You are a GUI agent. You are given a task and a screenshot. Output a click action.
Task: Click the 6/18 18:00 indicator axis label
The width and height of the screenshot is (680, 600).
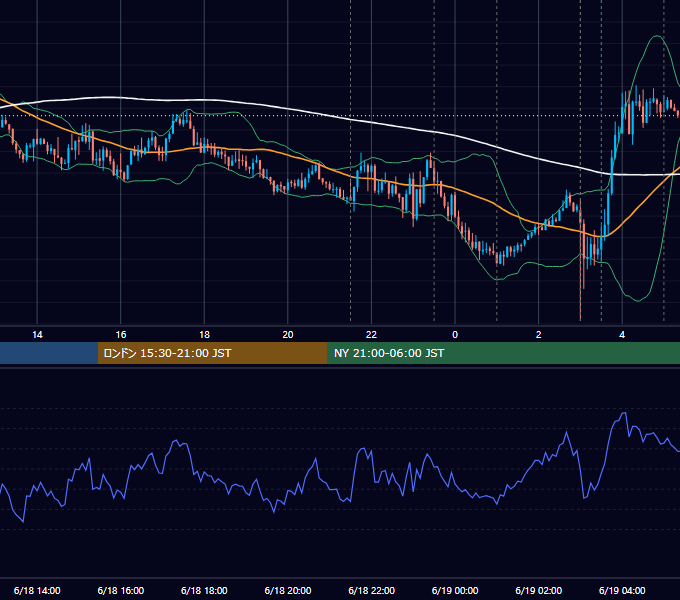coord(204,590)
